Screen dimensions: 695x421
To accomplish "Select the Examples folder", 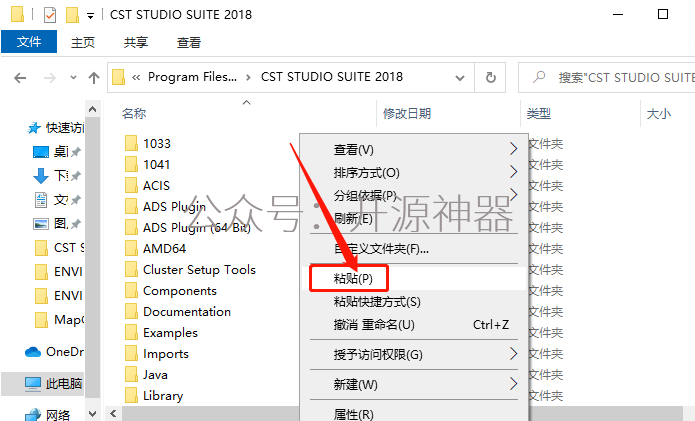I will point(170,333).
